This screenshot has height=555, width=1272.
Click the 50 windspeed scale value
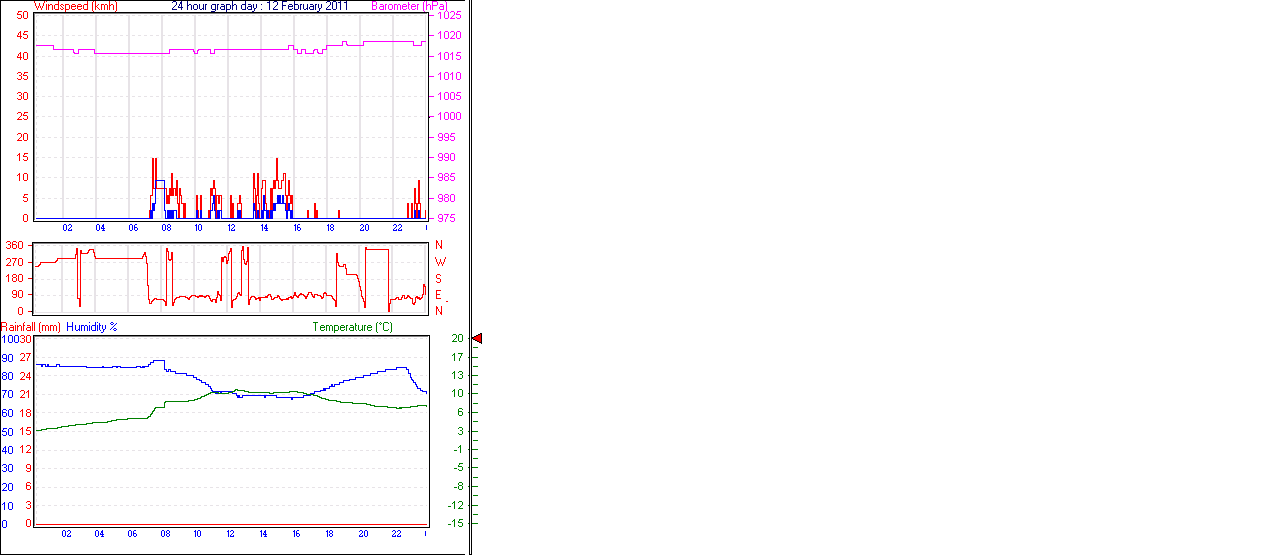(22, 15)
